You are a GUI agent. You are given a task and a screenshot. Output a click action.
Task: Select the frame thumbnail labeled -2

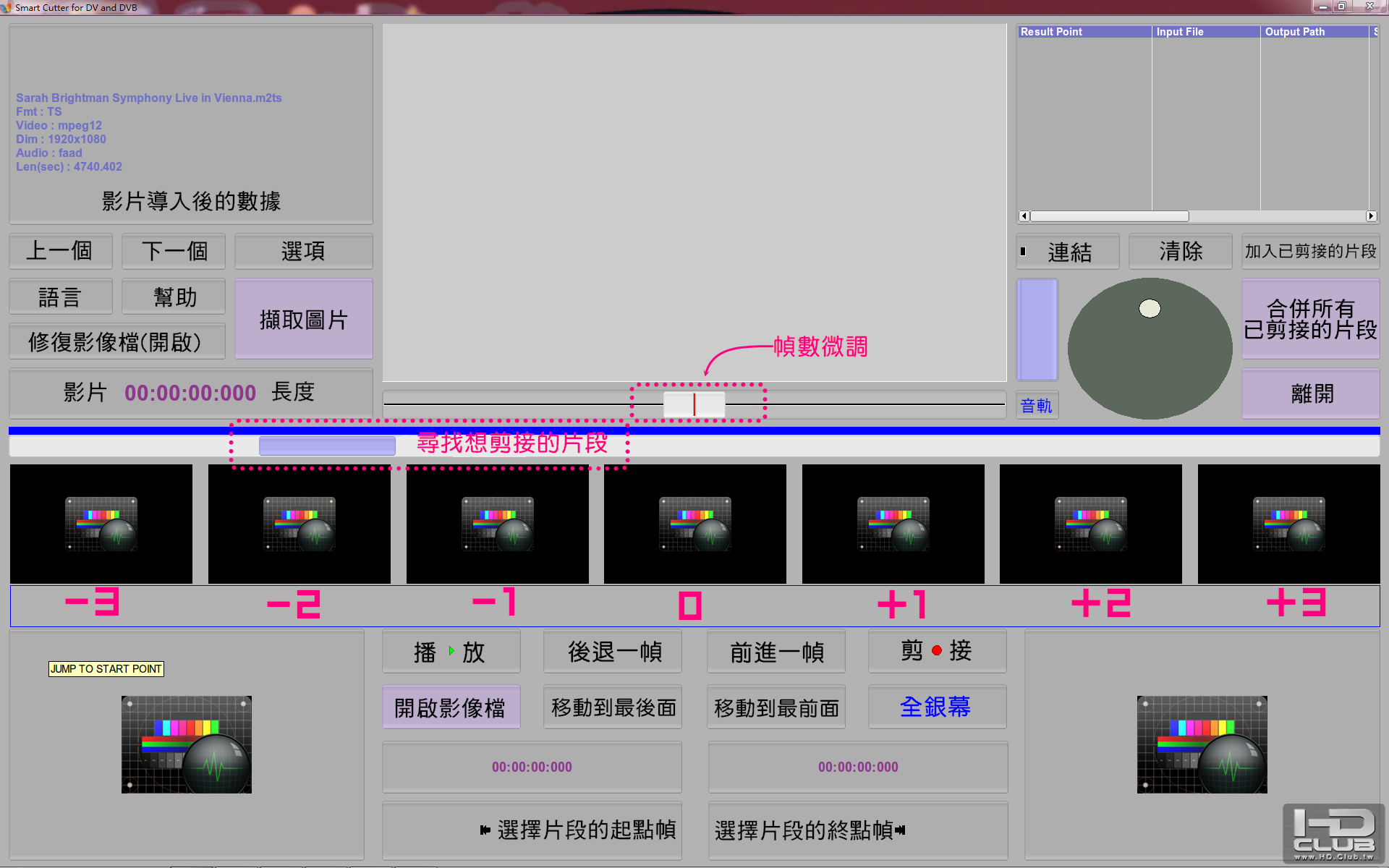(299, 524)
